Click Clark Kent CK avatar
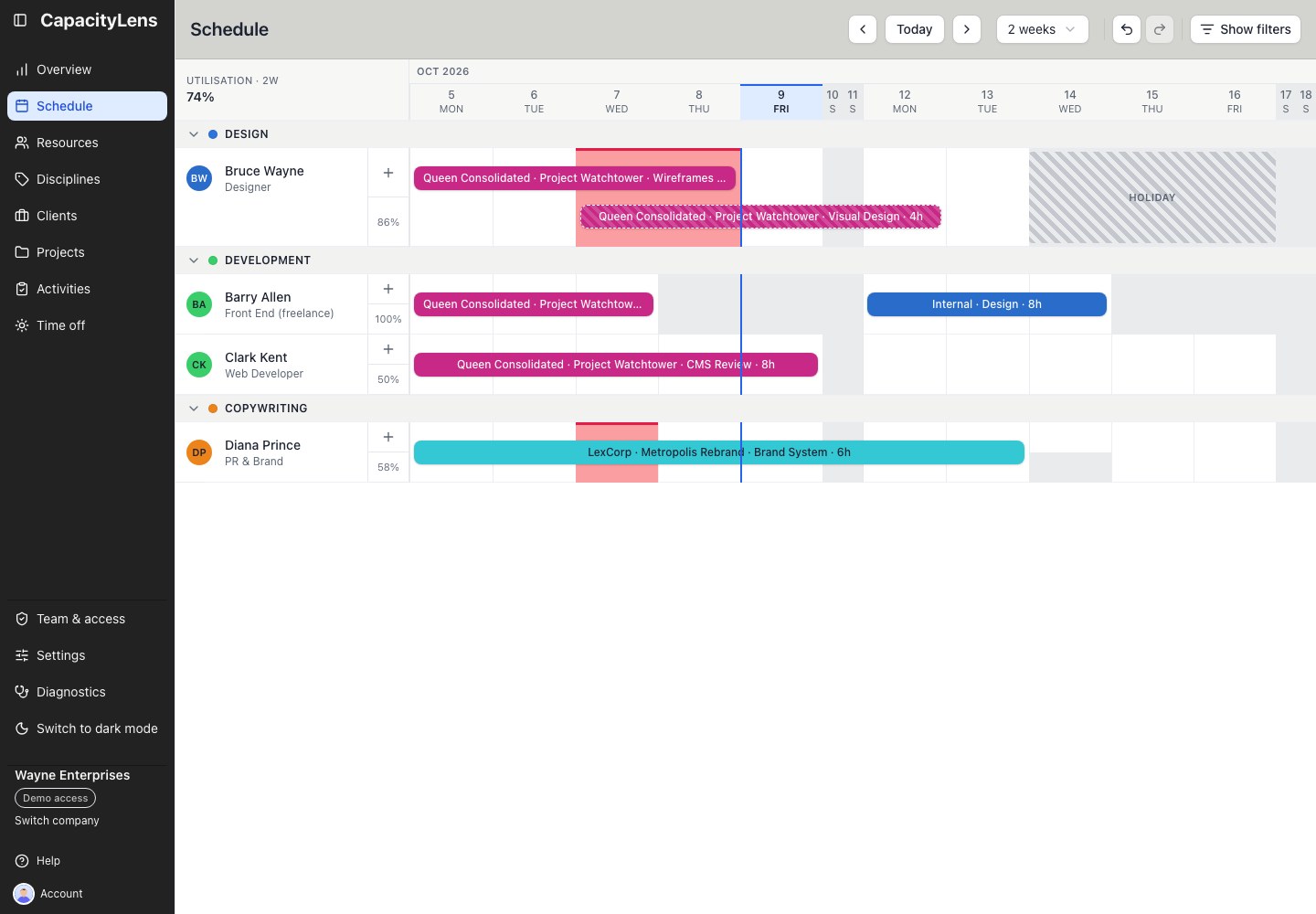 click(199, 365)
